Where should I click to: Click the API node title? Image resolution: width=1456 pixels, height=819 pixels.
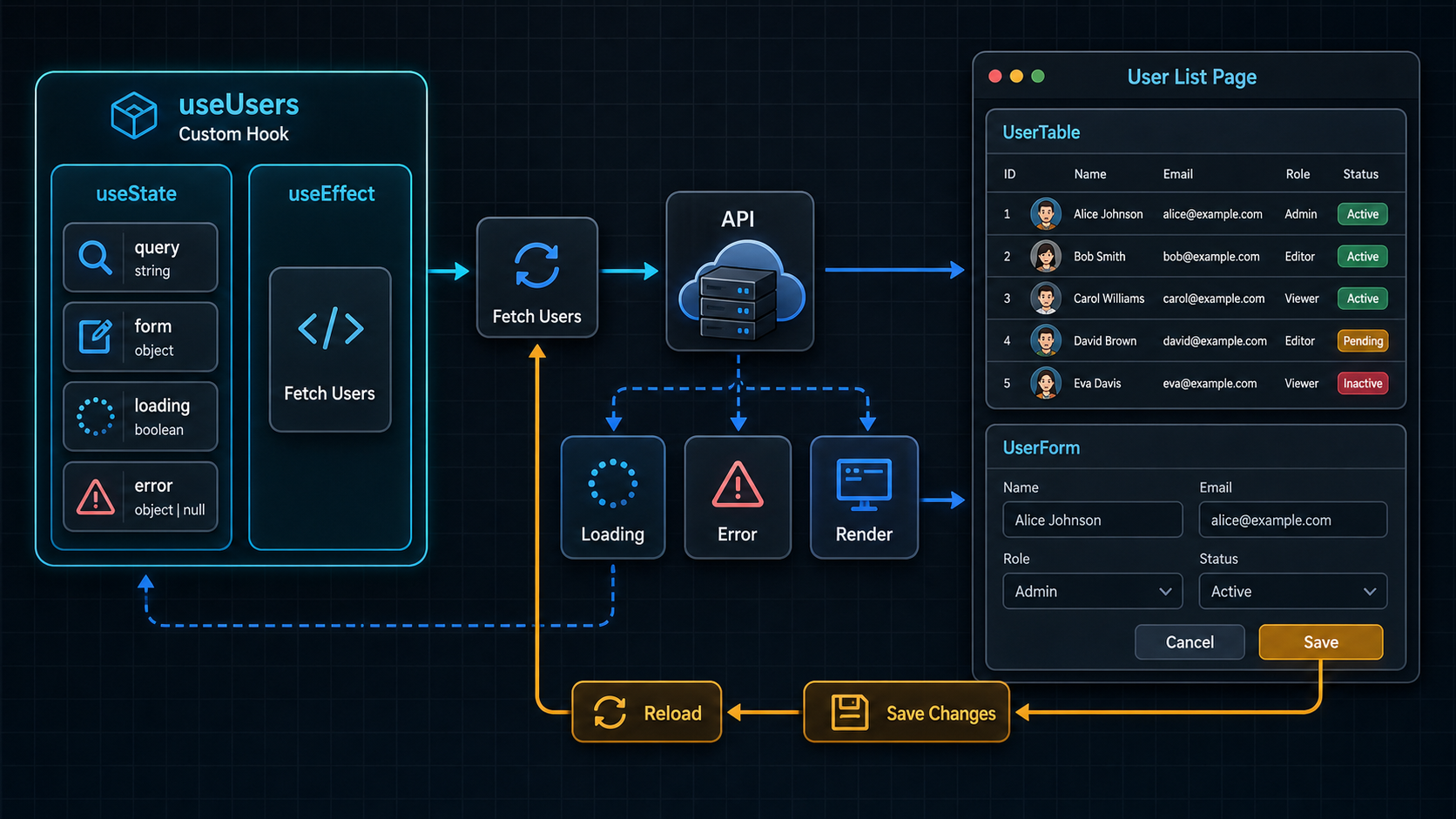(x=738, y=219)
